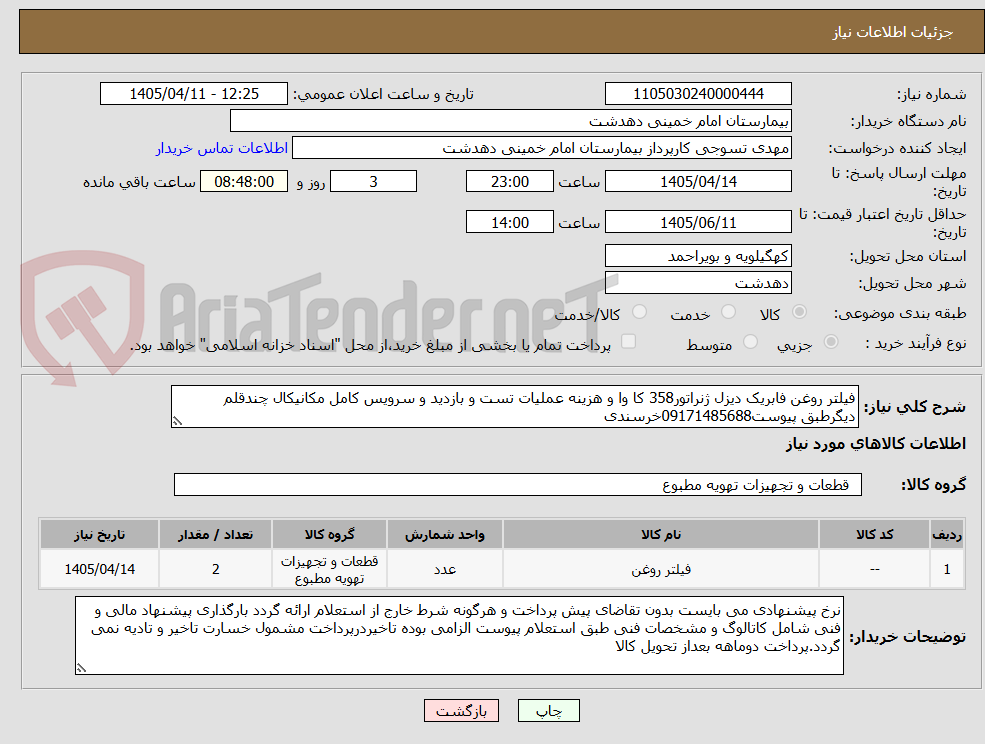The image size is (985, 744).
Task: Click the شماره نیاز number field
Action: [x=698, y=94]
